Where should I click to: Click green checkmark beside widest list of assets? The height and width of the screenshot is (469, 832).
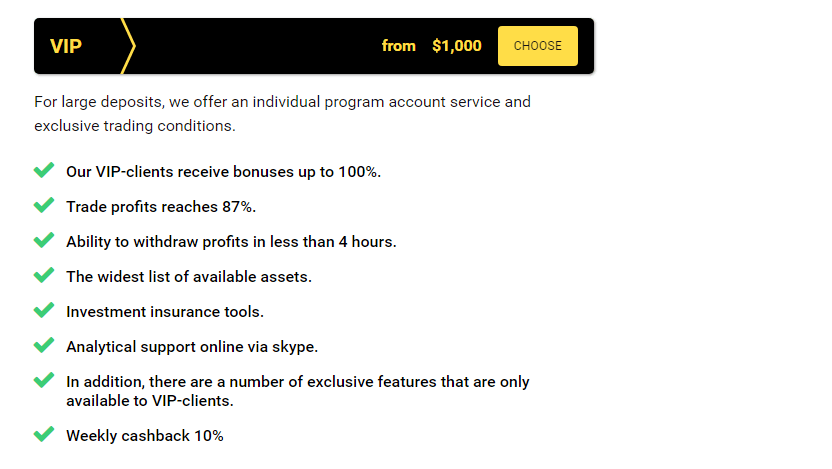click(44, 275)
